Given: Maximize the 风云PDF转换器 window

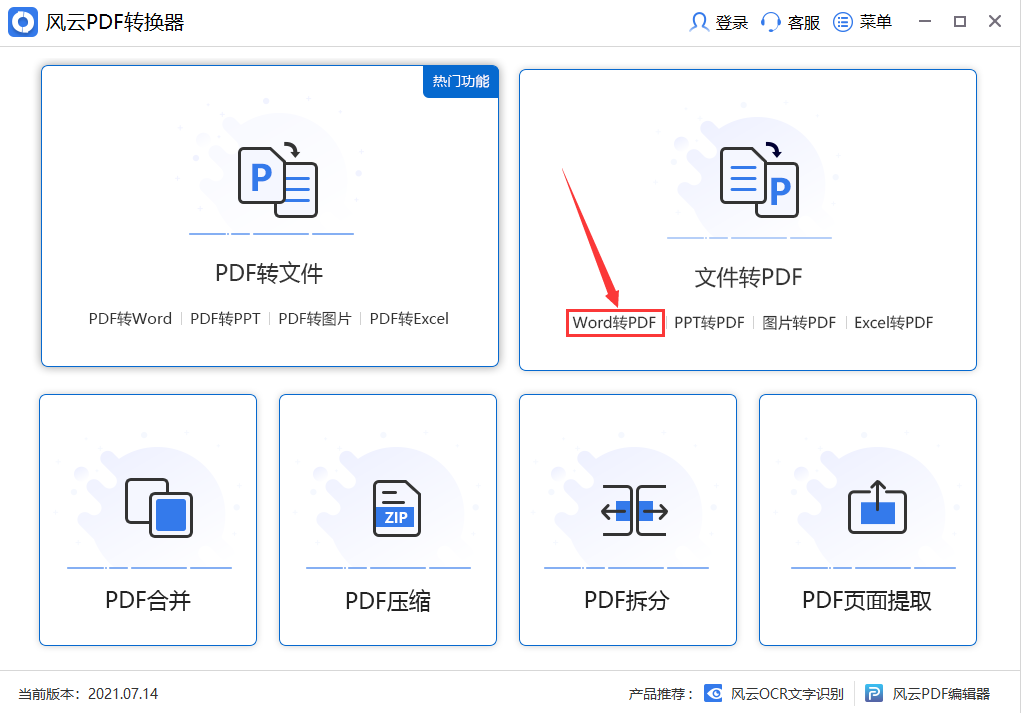Looking at the screenshot, I should pyautogui.click(x=960, y=21).
